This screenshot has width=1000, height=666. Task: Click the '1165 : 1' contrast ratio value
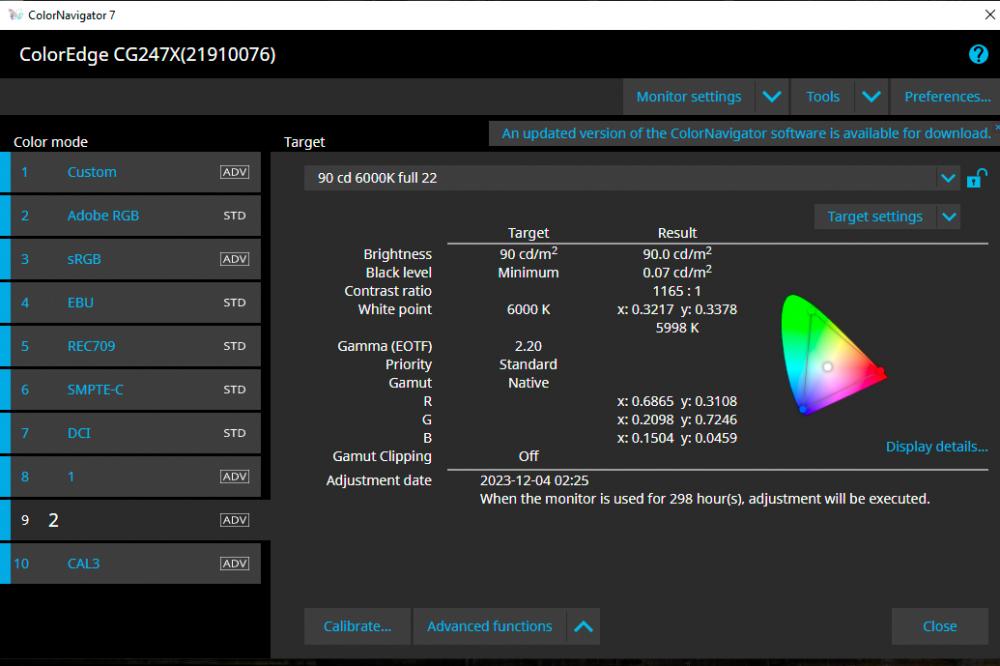click(x=677, y=291)
